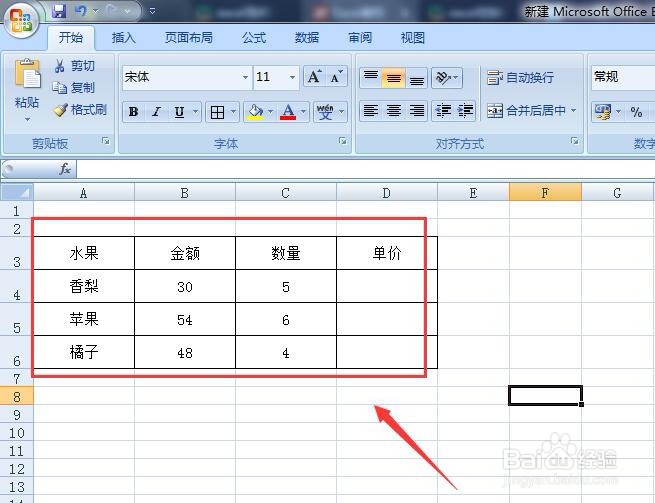Apply percent style format
The width and height of the screenshot is (655, 503).
click(636, 112)
